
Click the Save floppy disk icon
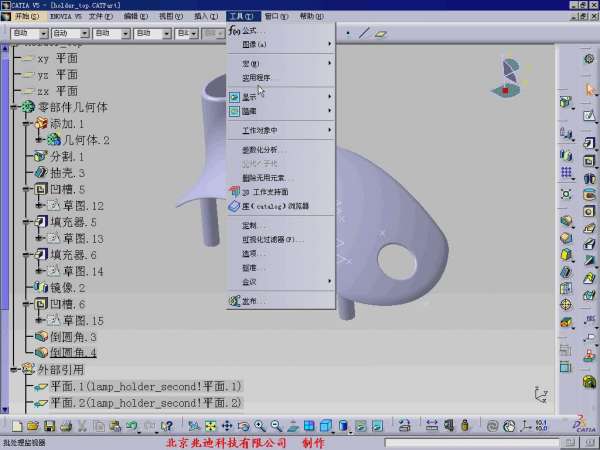point(50,426)
